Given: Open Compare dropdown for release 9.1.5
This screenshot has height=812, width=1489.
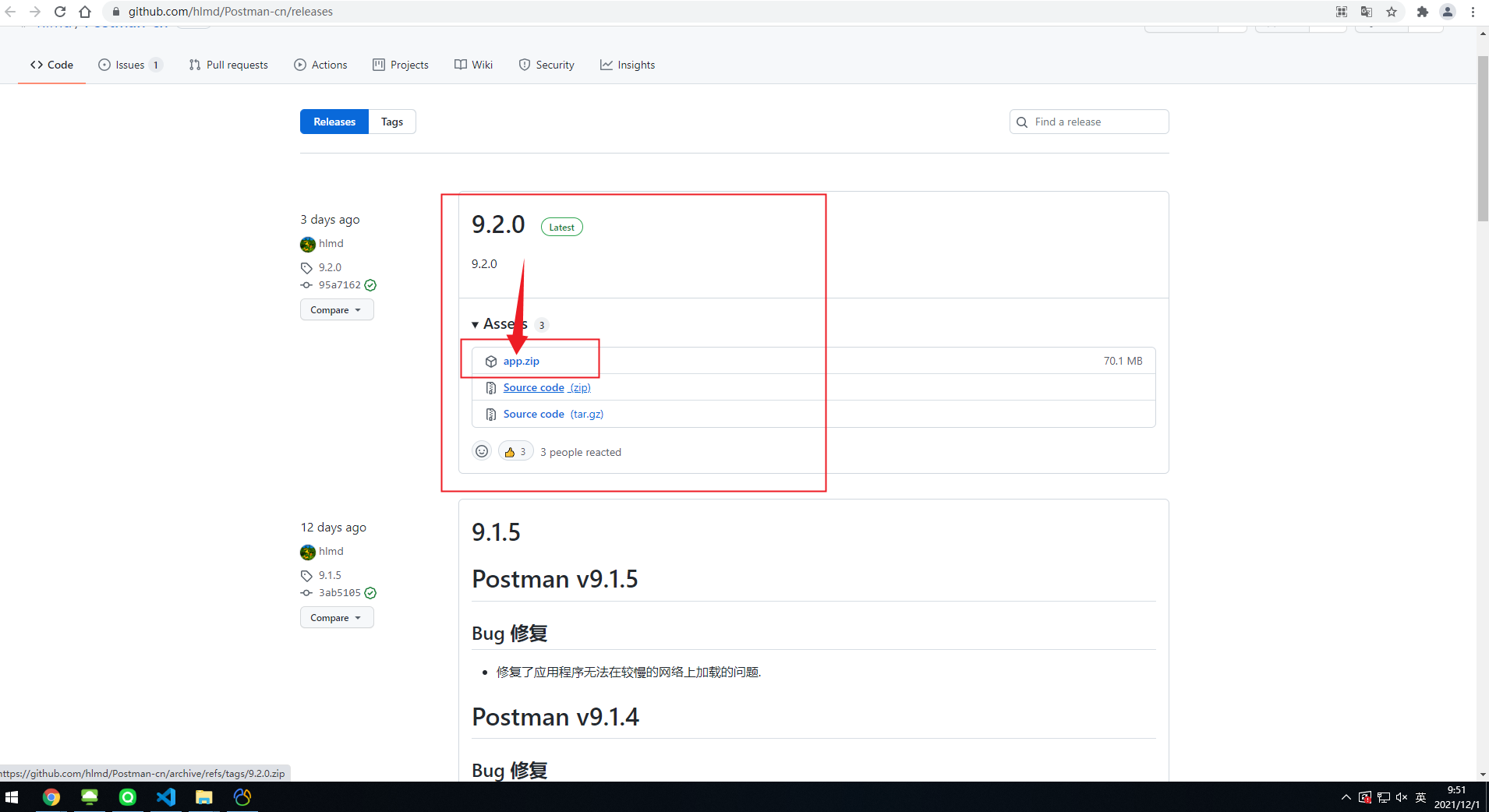Looking at the screenshot, I should (337, 617).
